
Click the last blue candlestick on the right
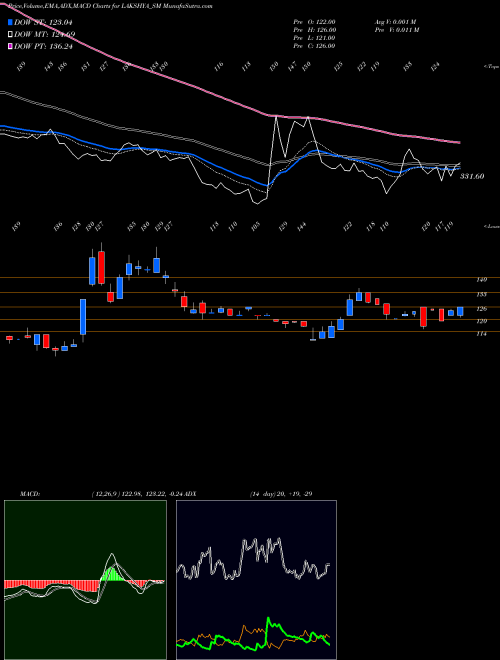[460, 311]
